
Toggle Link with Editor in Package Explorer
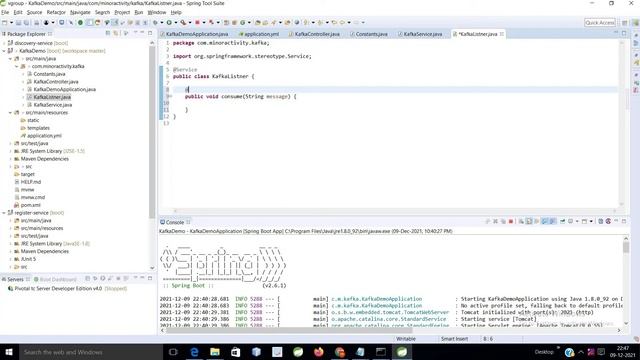(x=116, y=33)
